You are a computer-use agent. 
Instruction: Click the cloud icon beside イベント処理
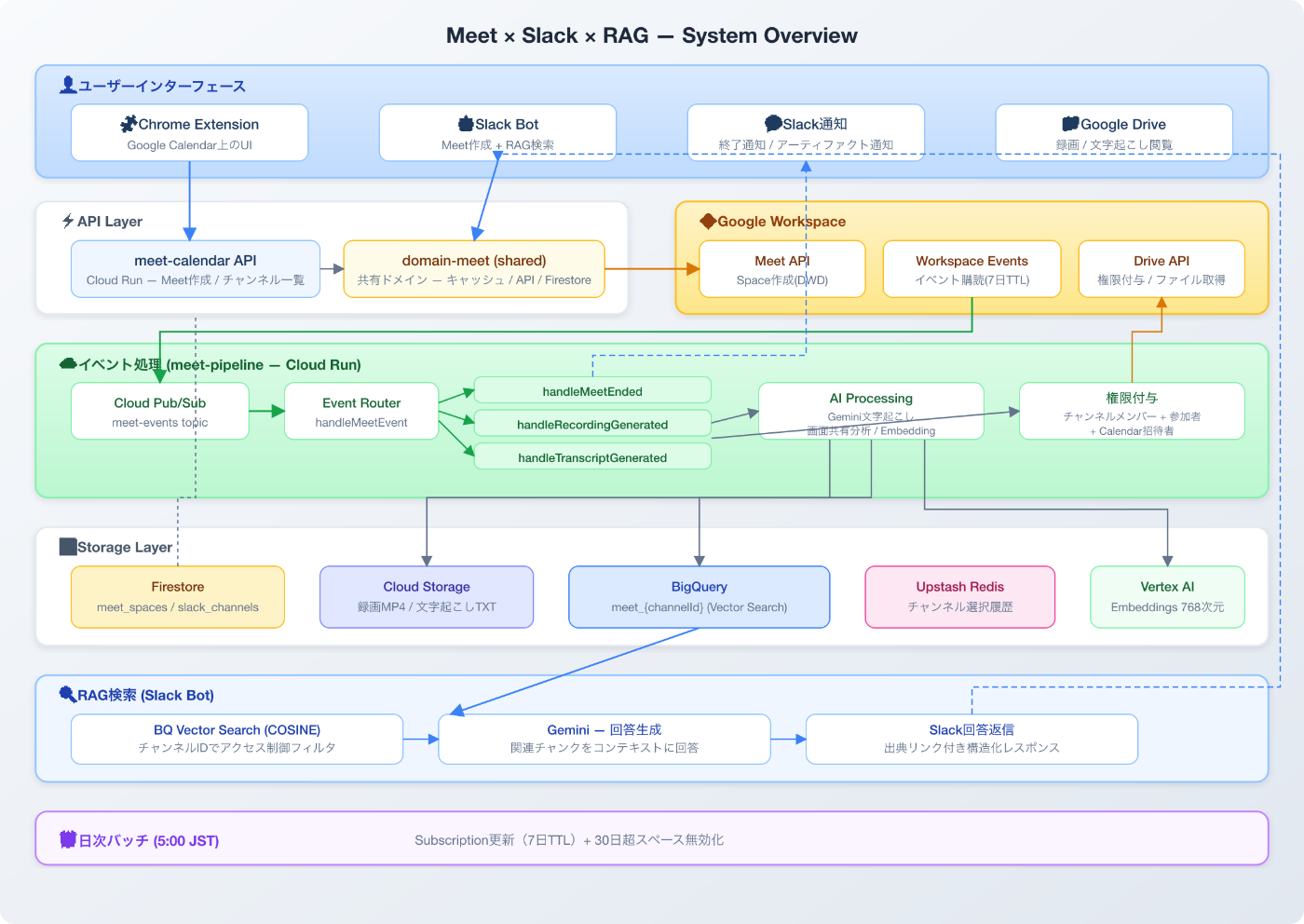click(68, 364)
